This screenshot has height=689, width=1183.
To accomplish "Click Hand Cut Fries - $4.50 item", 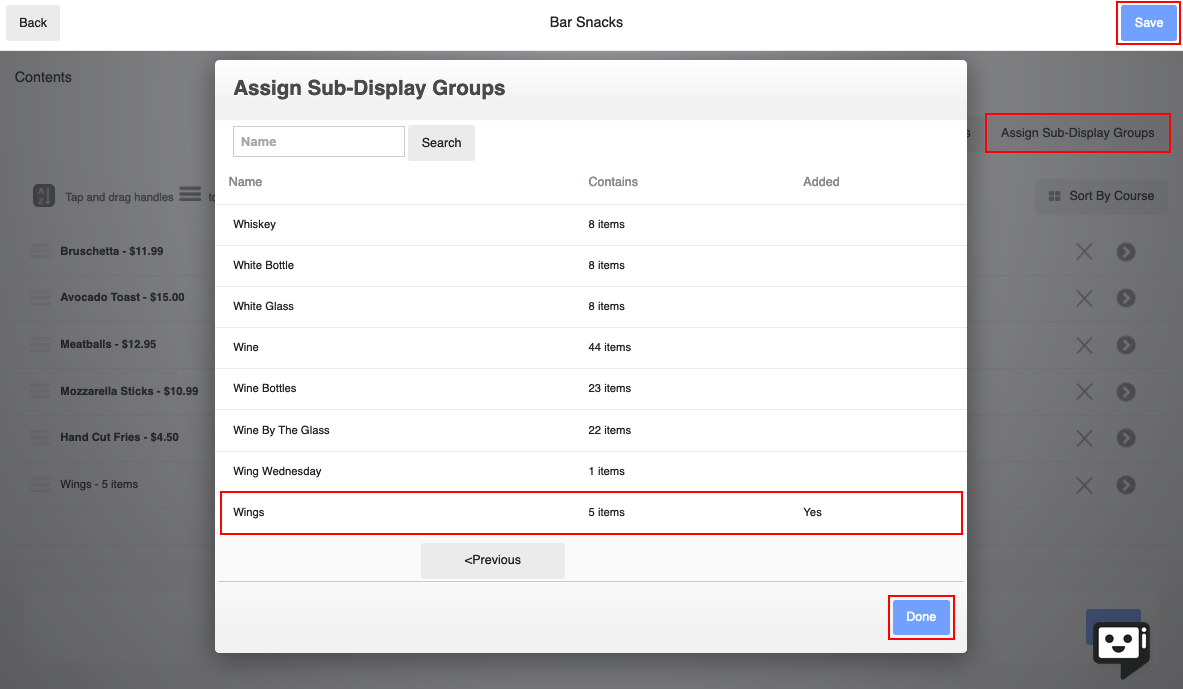I will (119, 437).
